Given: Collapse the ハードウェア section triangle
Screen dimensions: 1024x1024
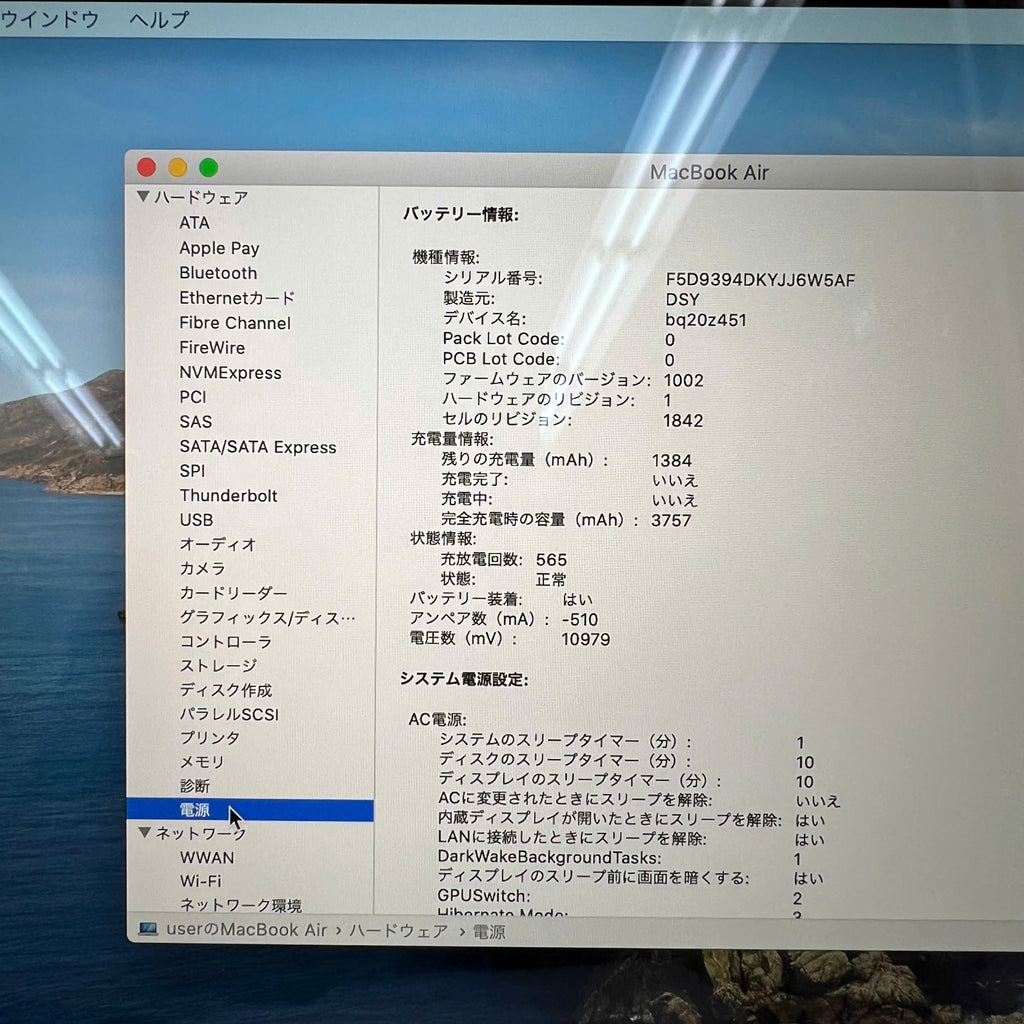Looking at the screenshot, I should click(x=143, y=196).
